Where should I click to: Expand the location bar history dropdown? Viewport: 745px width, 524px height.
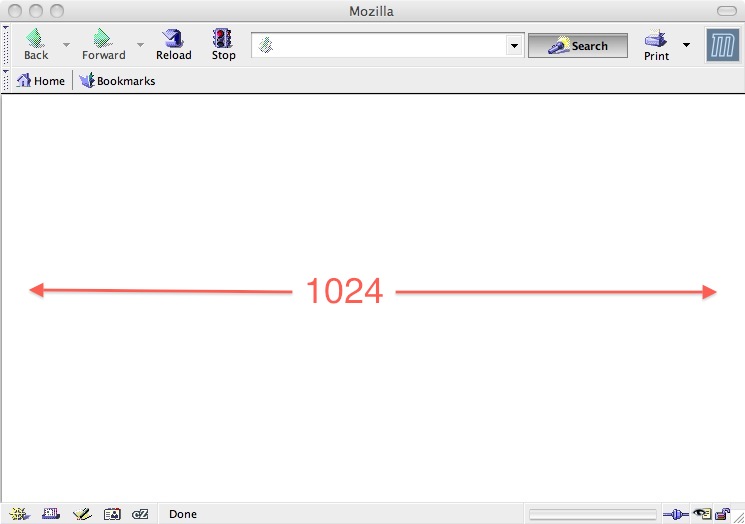[x=514, y=46]
